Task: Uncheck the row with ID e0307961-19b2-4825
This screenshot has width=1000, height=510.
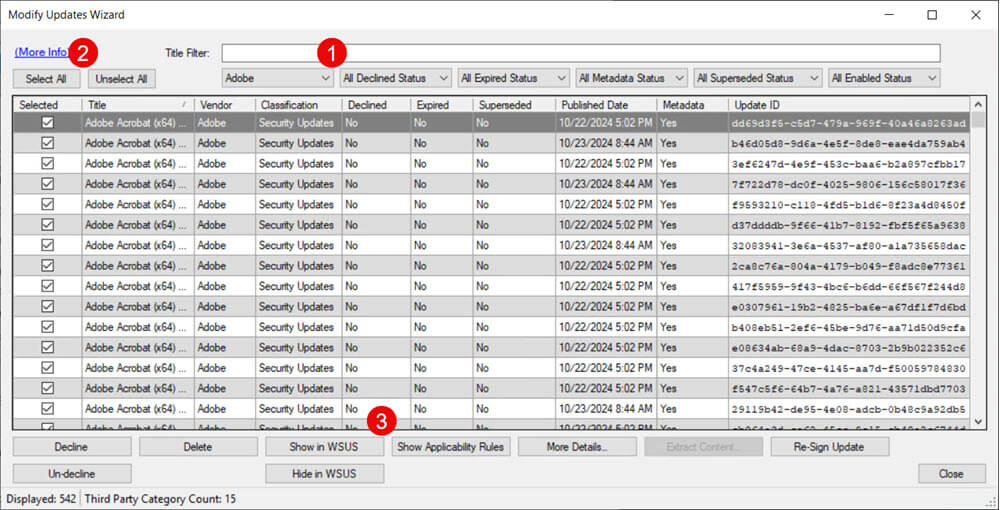Action: pos(48,306)
